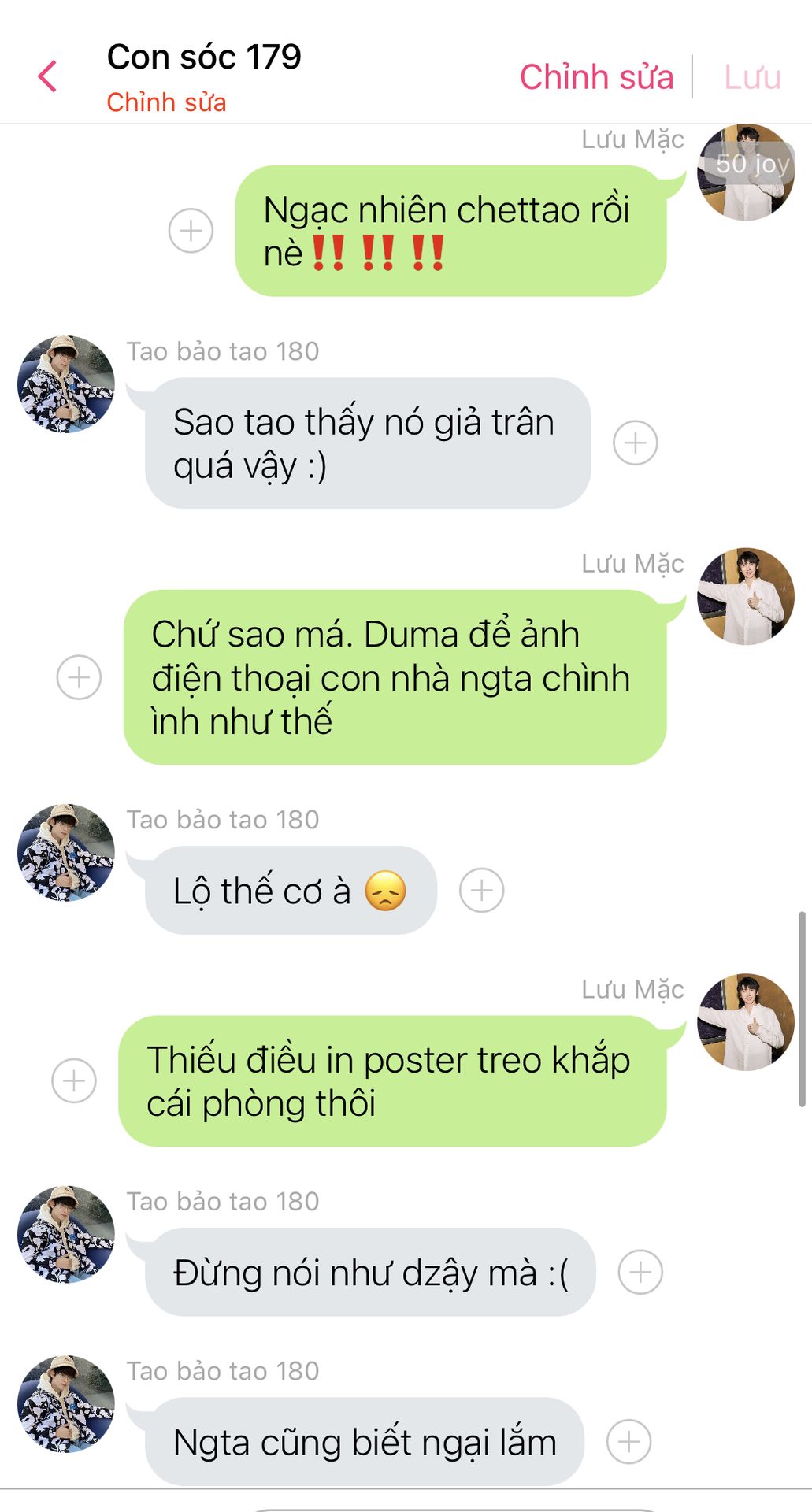The image size is (812, 1512).
Task: Click the plus icon beside "Lộ thế cơ à"
Action: pyautogui.click(x=482, y=891)
